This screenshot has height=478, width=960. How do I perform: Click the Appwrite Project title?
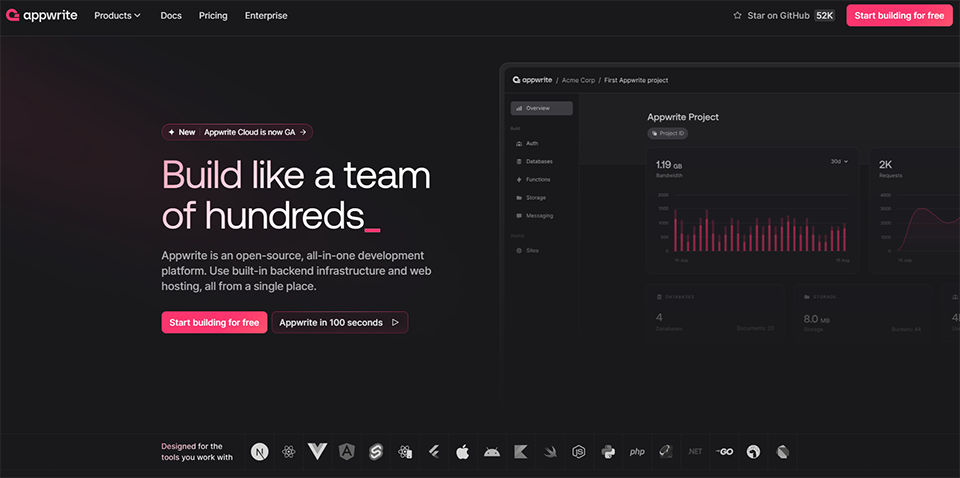[683, 117]
